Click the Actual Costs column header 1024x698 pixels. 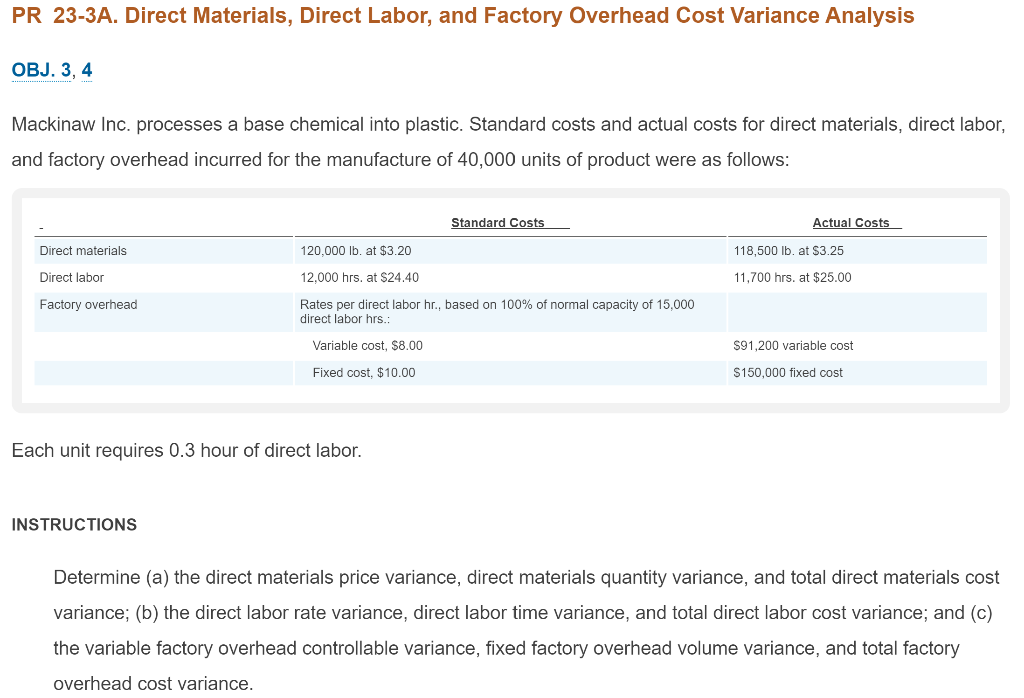855,222
